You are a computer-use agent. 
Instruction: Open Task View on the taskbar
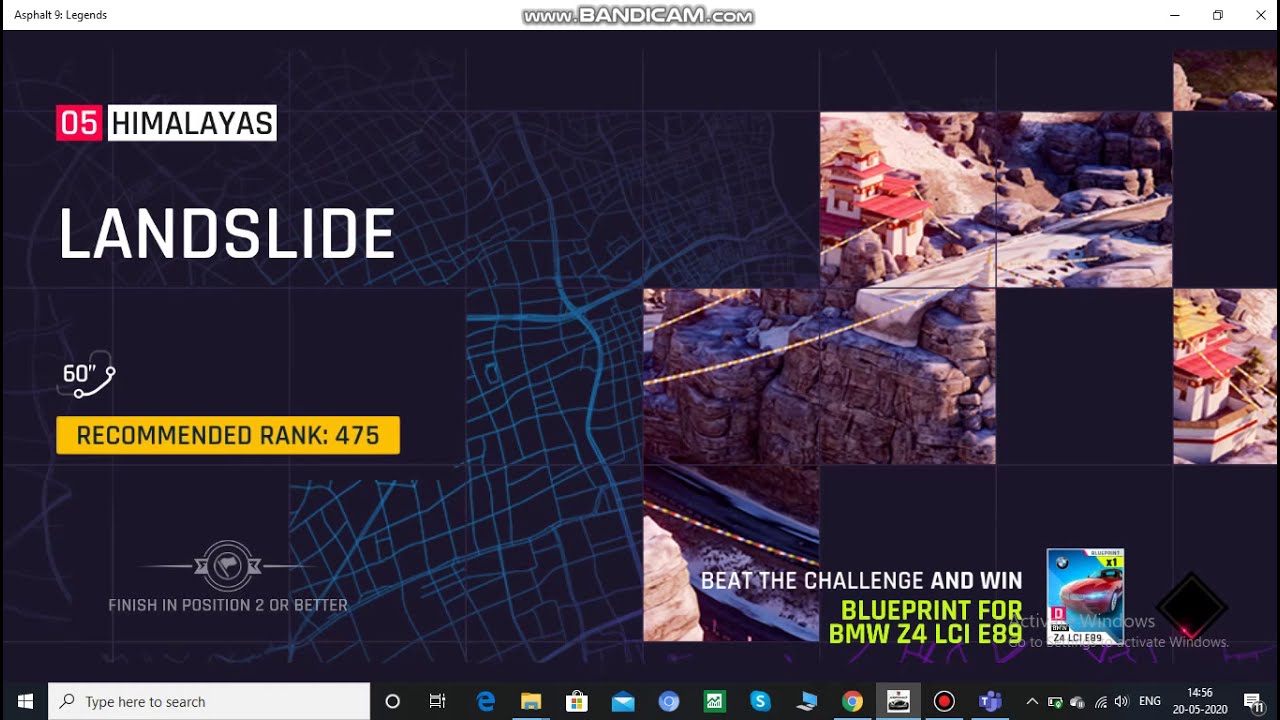tap(437, 701)
